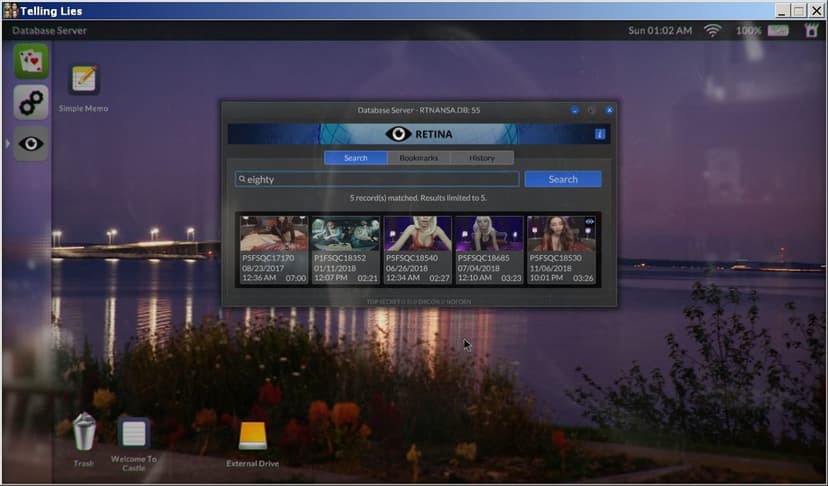Screen dimensions: 828x486
Task: Click date 08/23/2017 under clip P5FSQC17170
Action: tap(262, 268)
